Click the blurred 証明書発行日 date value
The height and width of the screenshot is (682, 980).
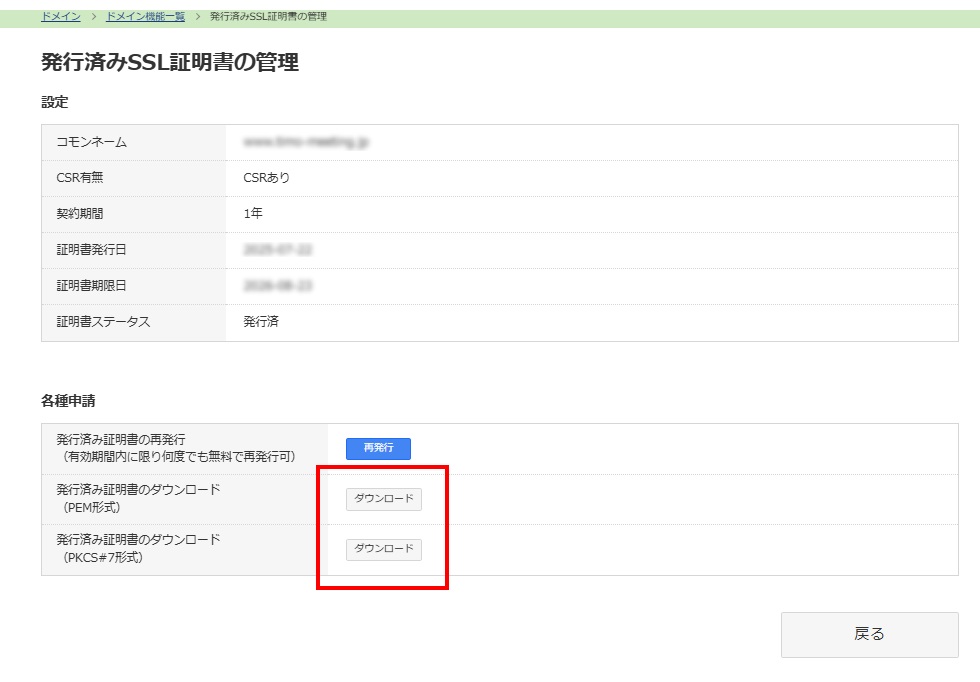coord(278,250)
